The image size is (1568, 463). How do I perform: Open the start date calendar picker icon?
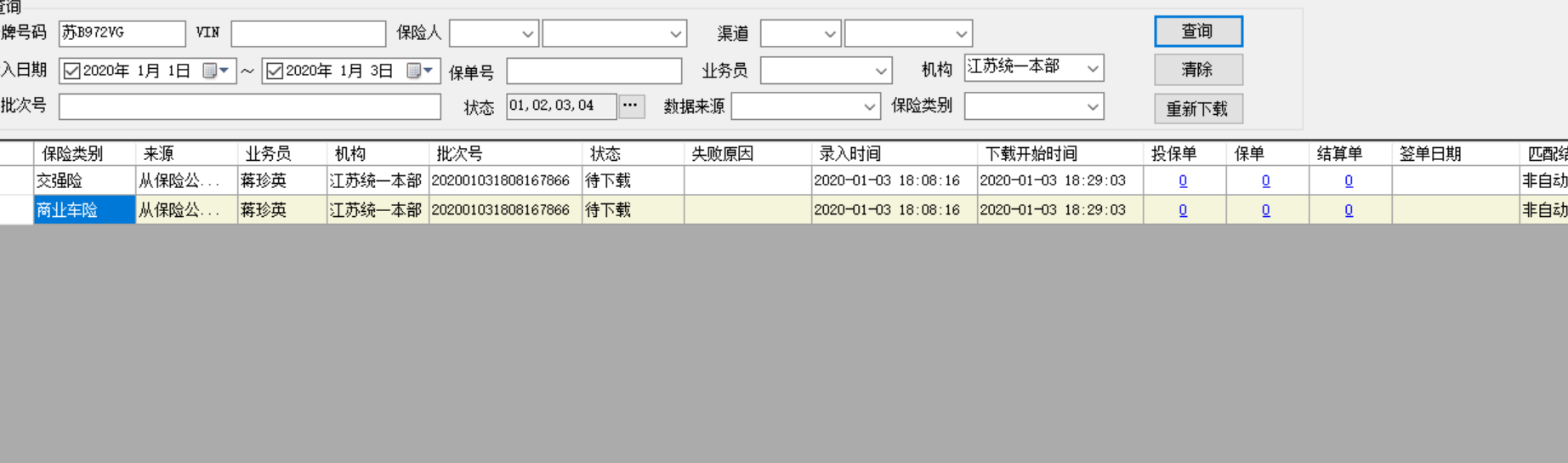click(x=215, y=71)
